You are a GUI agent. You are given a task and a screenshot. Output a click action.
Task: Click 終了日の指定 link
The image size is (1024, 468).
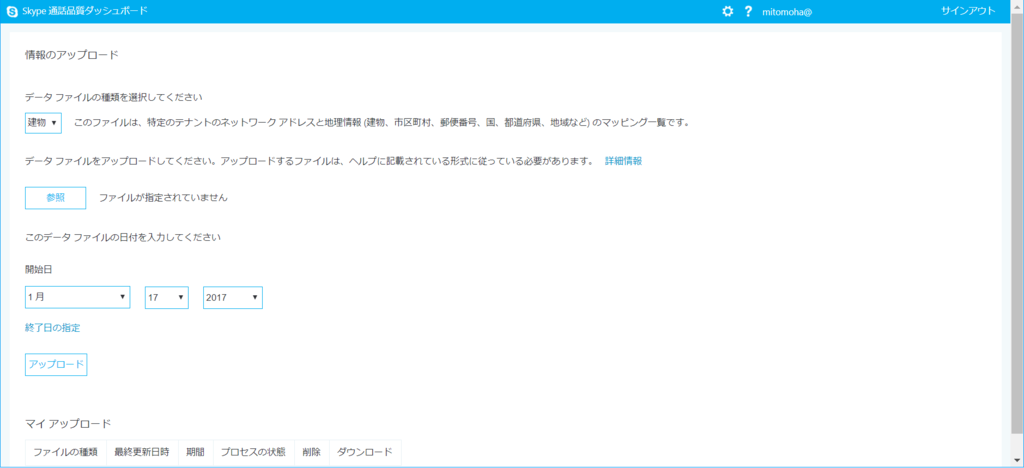(52, 328)
